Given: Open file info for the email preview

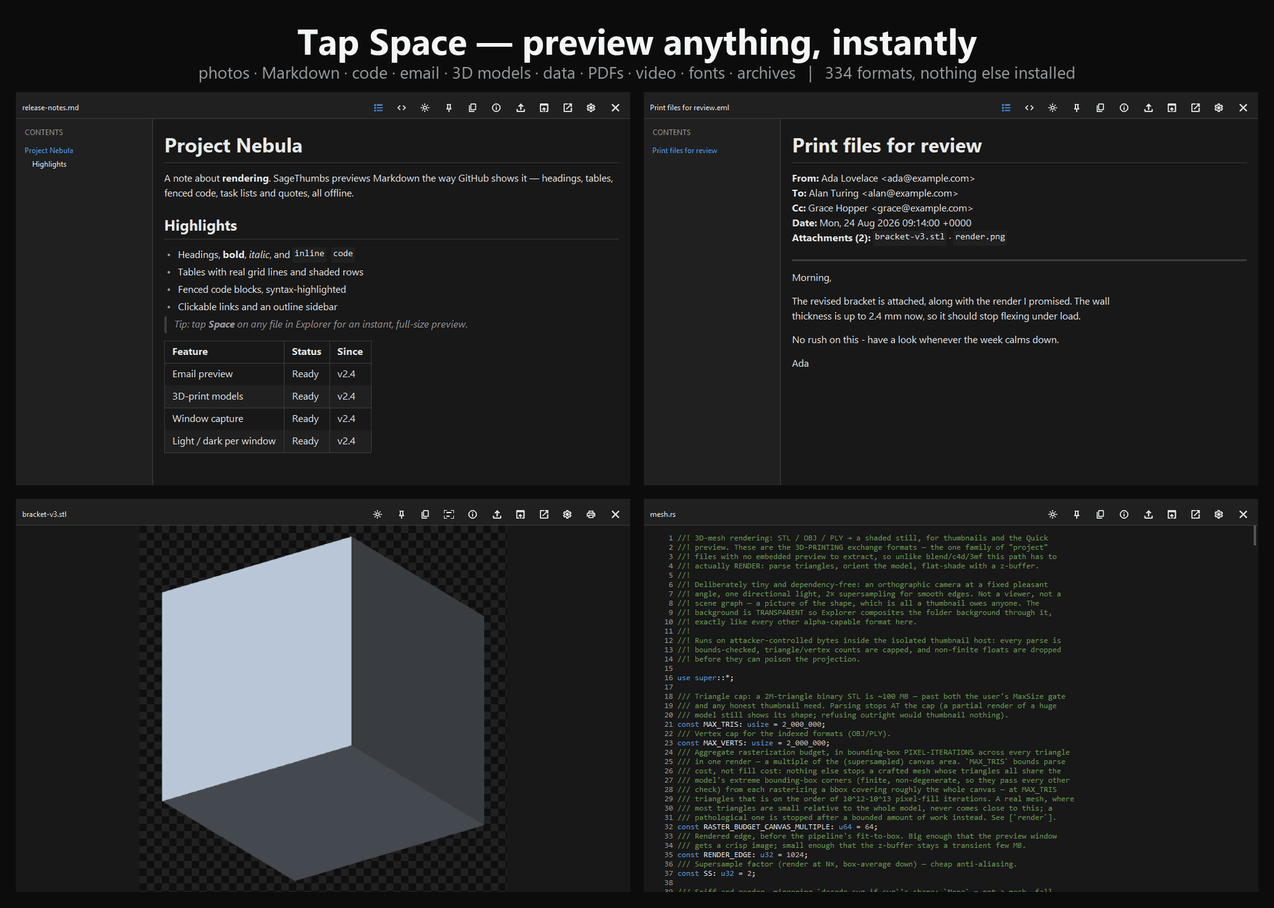Looking at the screenshot, I should click(1124, 108).
